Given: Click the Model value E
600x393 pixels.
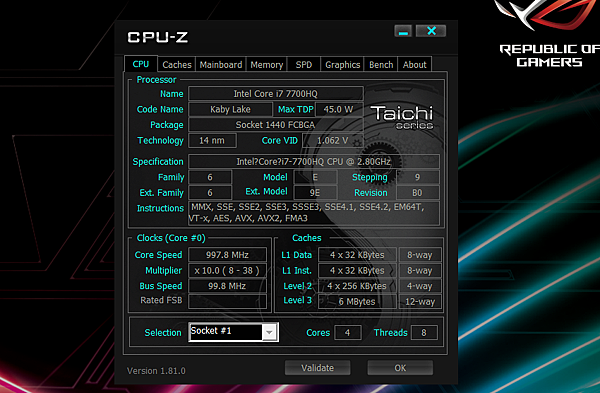Looking at the screenshot, I should [x=315, y=177].
